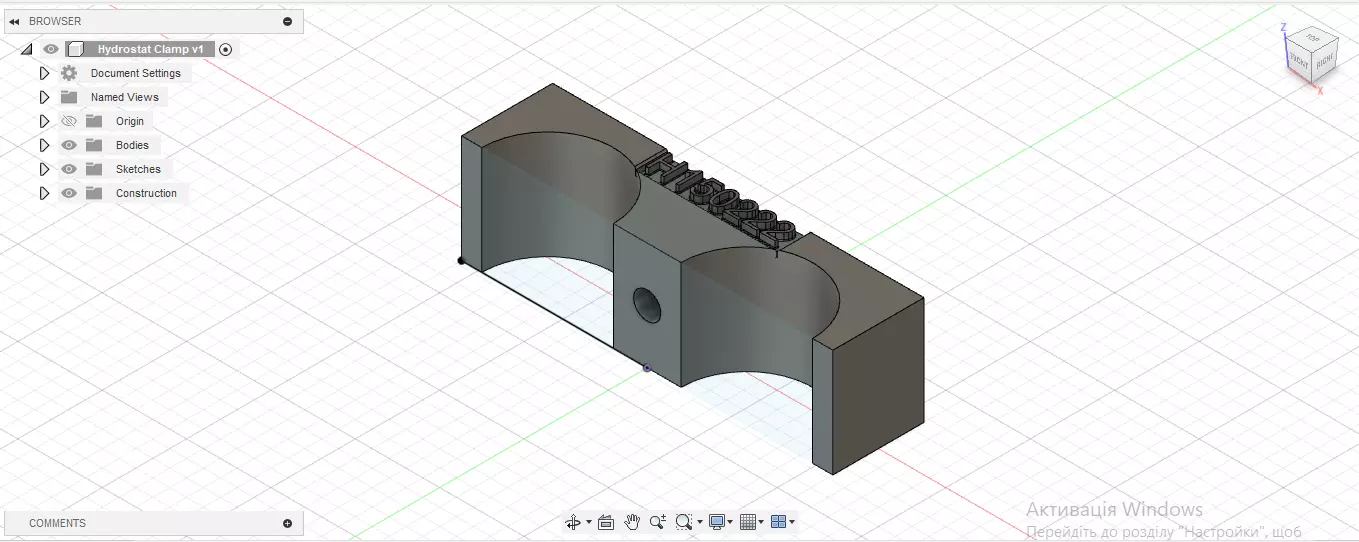This screenshot has height=542, width=1359.
Task: Select Named Views tree item
Action: pos(124,97)
